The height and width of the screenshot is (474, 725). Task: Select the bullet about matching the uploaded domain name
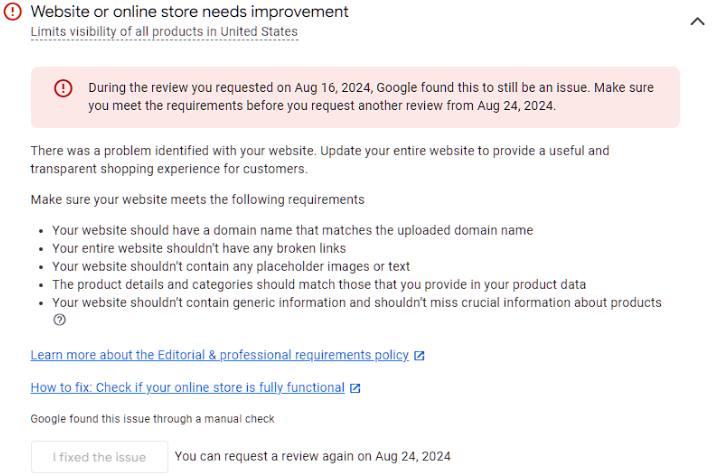coord(292,230)
